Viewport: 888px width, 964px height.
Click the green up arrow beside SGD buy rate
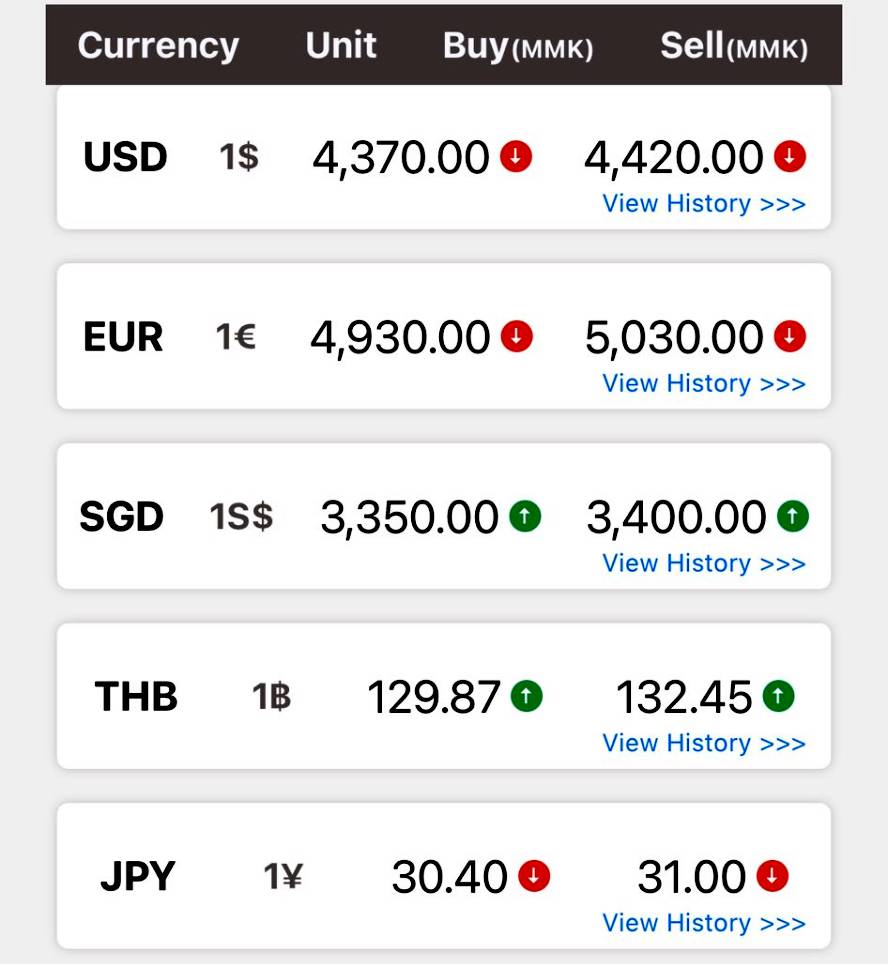[525, 517]
